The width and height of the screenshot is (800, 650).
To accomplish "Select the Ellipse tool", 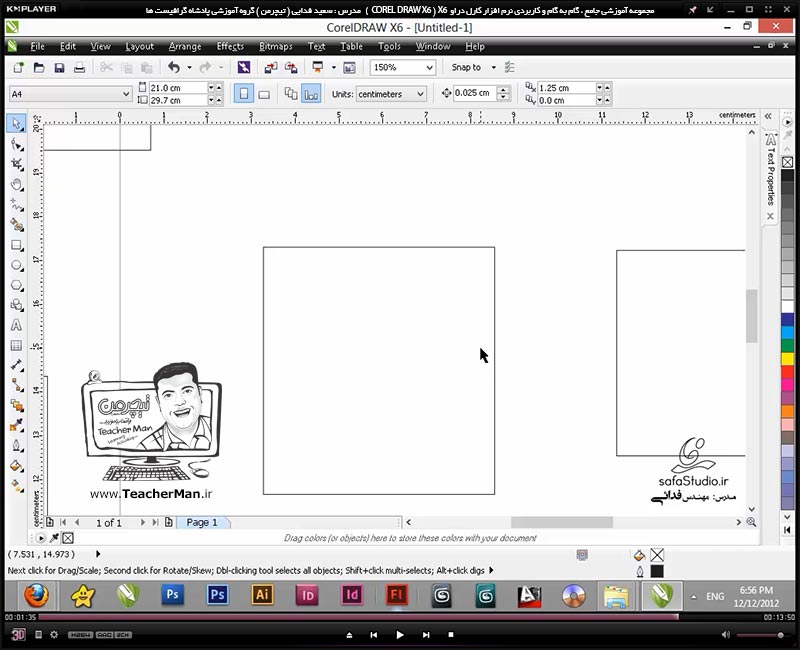I will (x=16, y=265).
